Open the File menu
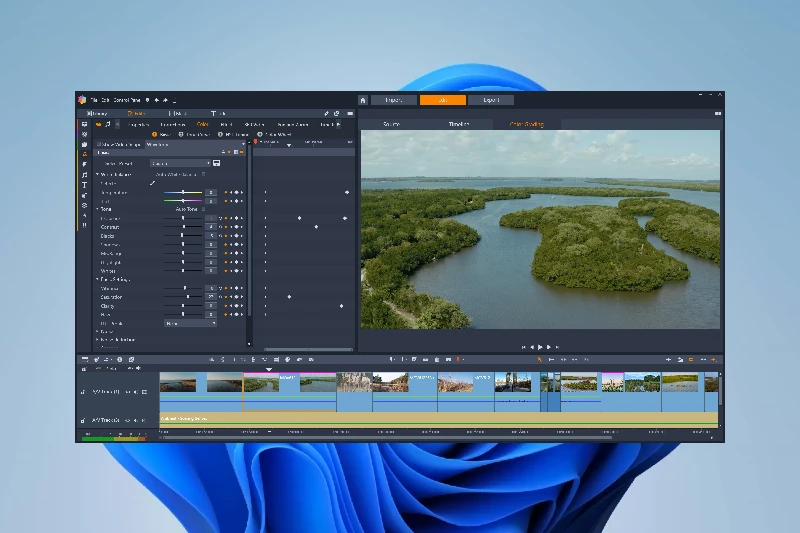This screenshot has width=800, height=533. point(94,100)
